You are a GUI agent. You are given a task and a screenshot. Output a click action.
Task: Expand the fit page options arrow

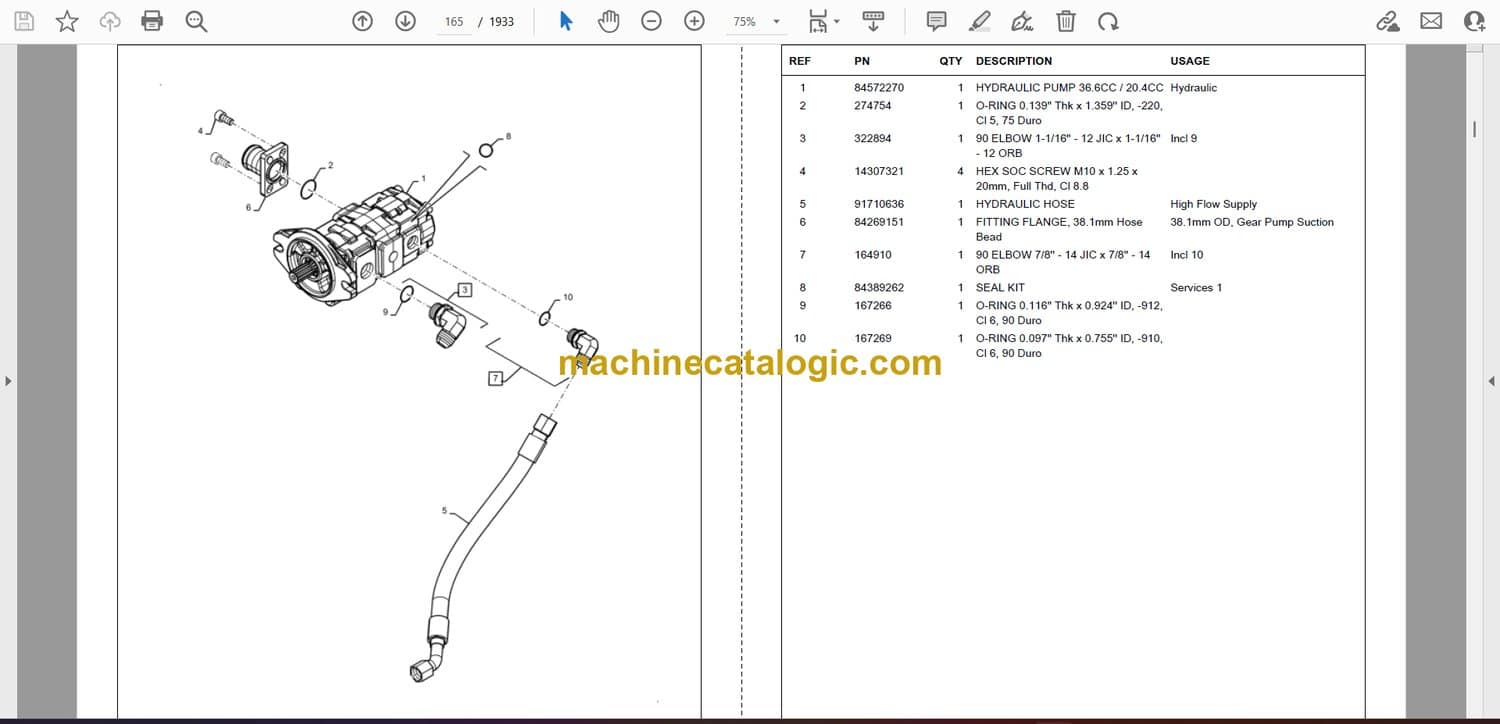click(x=837, y=21)
